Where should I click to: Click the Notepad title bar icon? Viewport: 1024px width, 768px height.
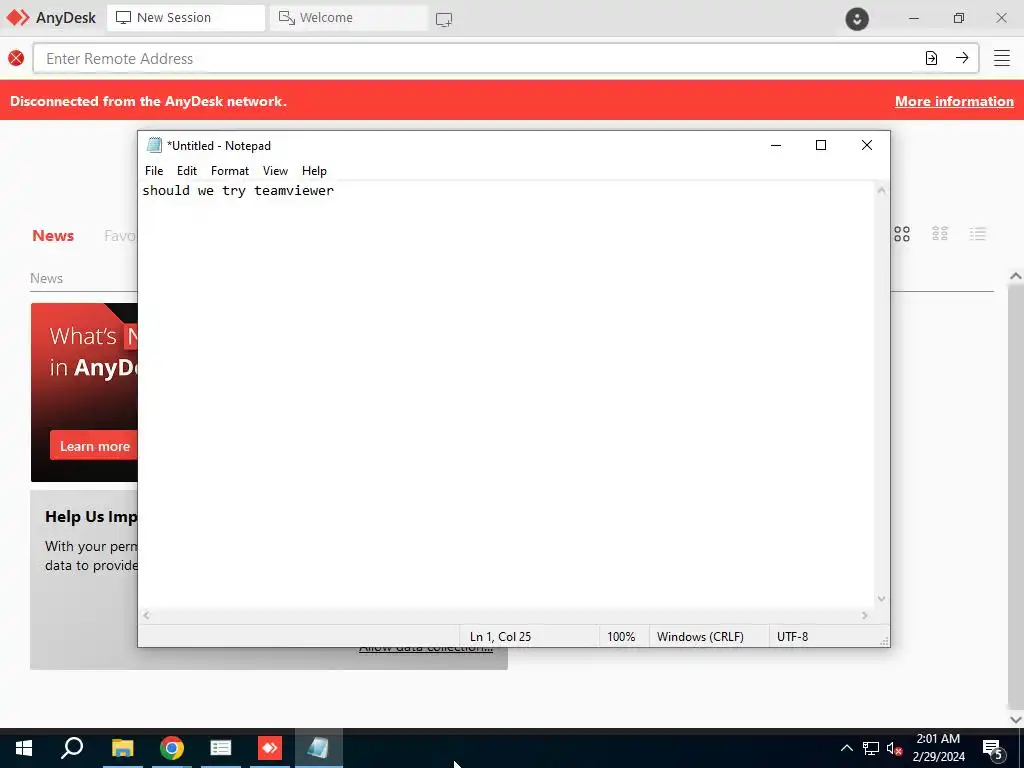(154, 145)
